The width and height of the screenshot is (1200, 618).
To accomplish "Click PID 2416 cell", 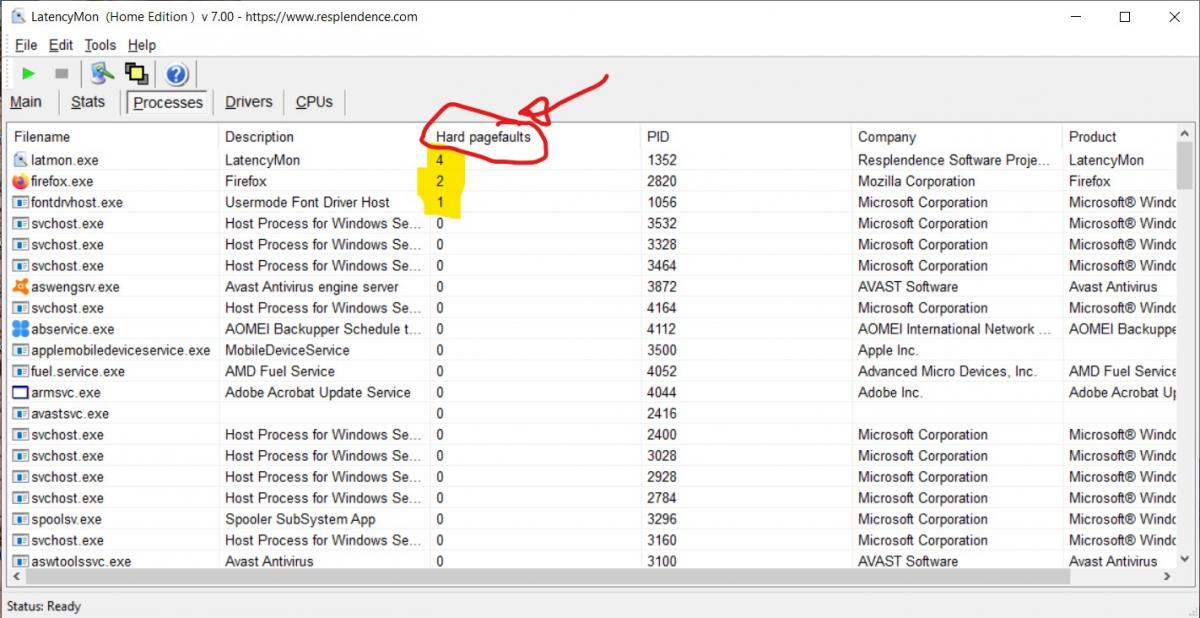I will click(662, 413).
